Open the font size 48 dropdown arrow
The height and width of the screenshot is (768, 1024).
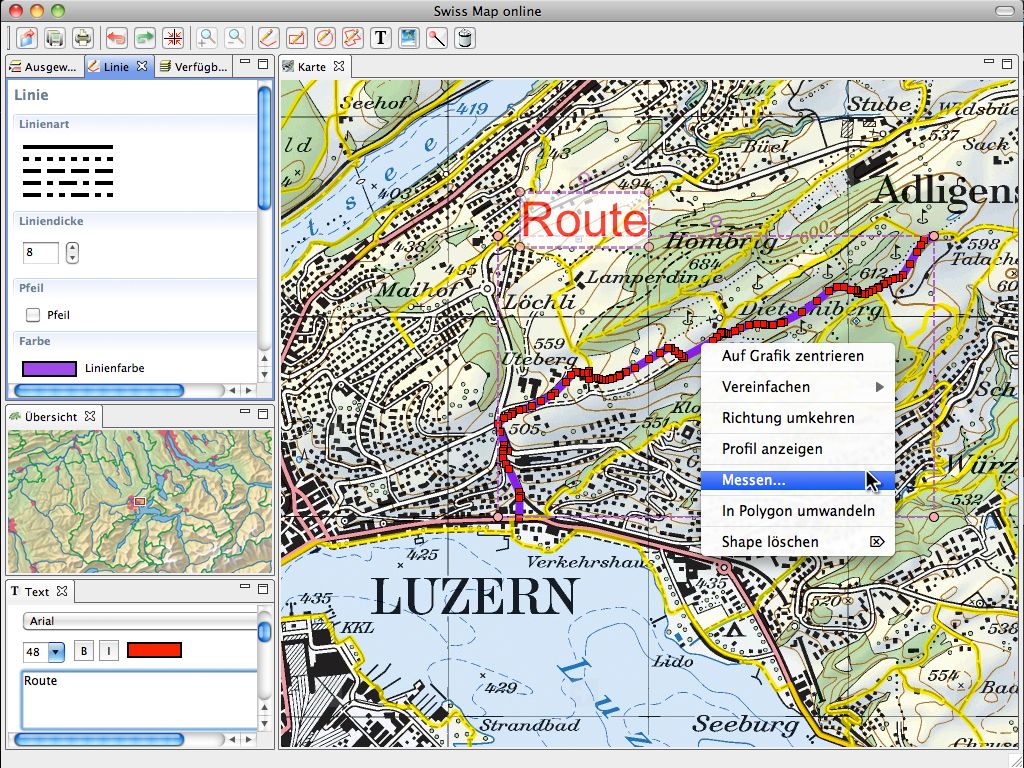[x=57, y=651]
